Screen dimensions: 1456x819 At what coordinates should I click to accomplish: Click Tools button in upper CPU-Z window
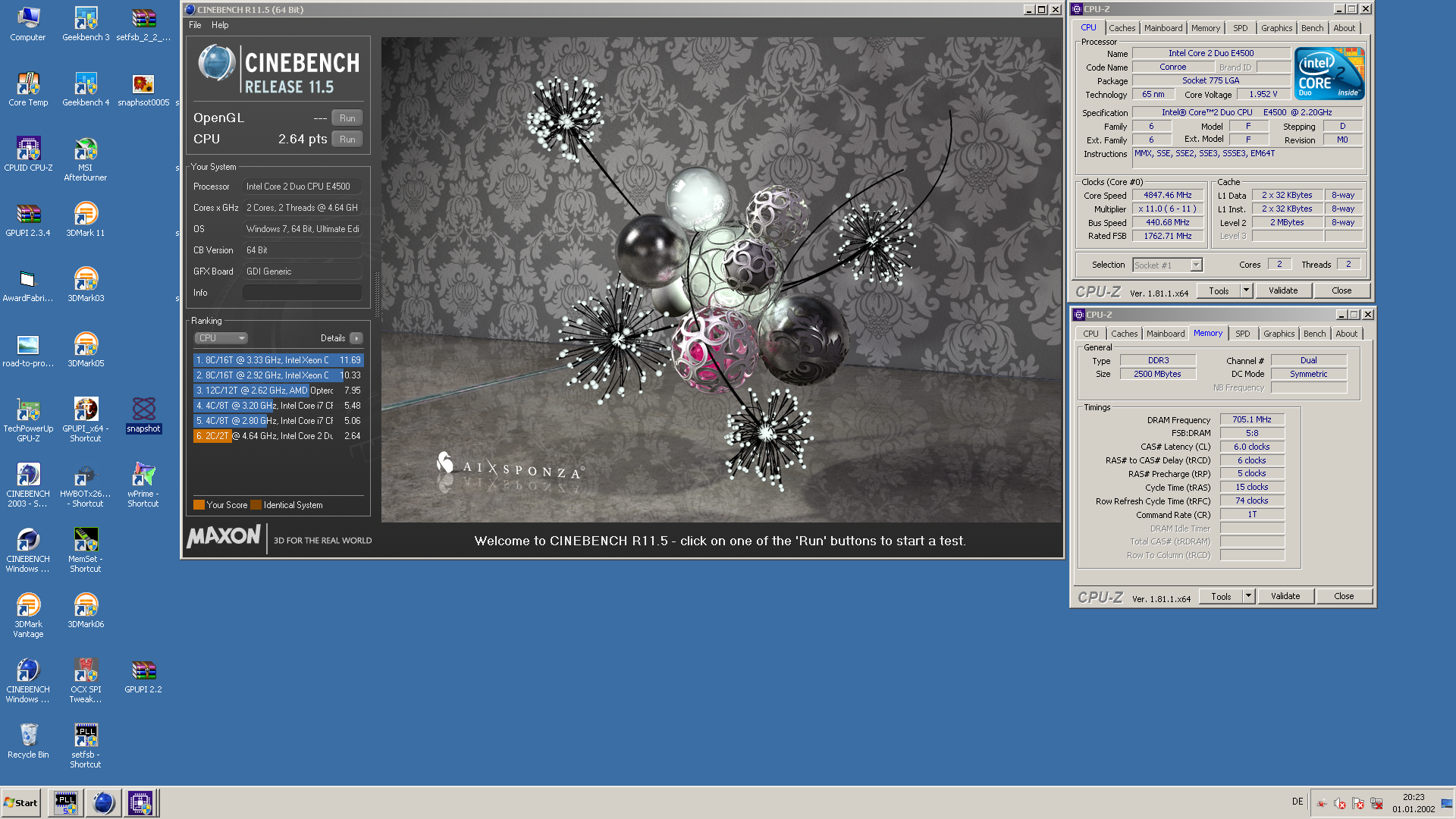(x=1219, y=291)
